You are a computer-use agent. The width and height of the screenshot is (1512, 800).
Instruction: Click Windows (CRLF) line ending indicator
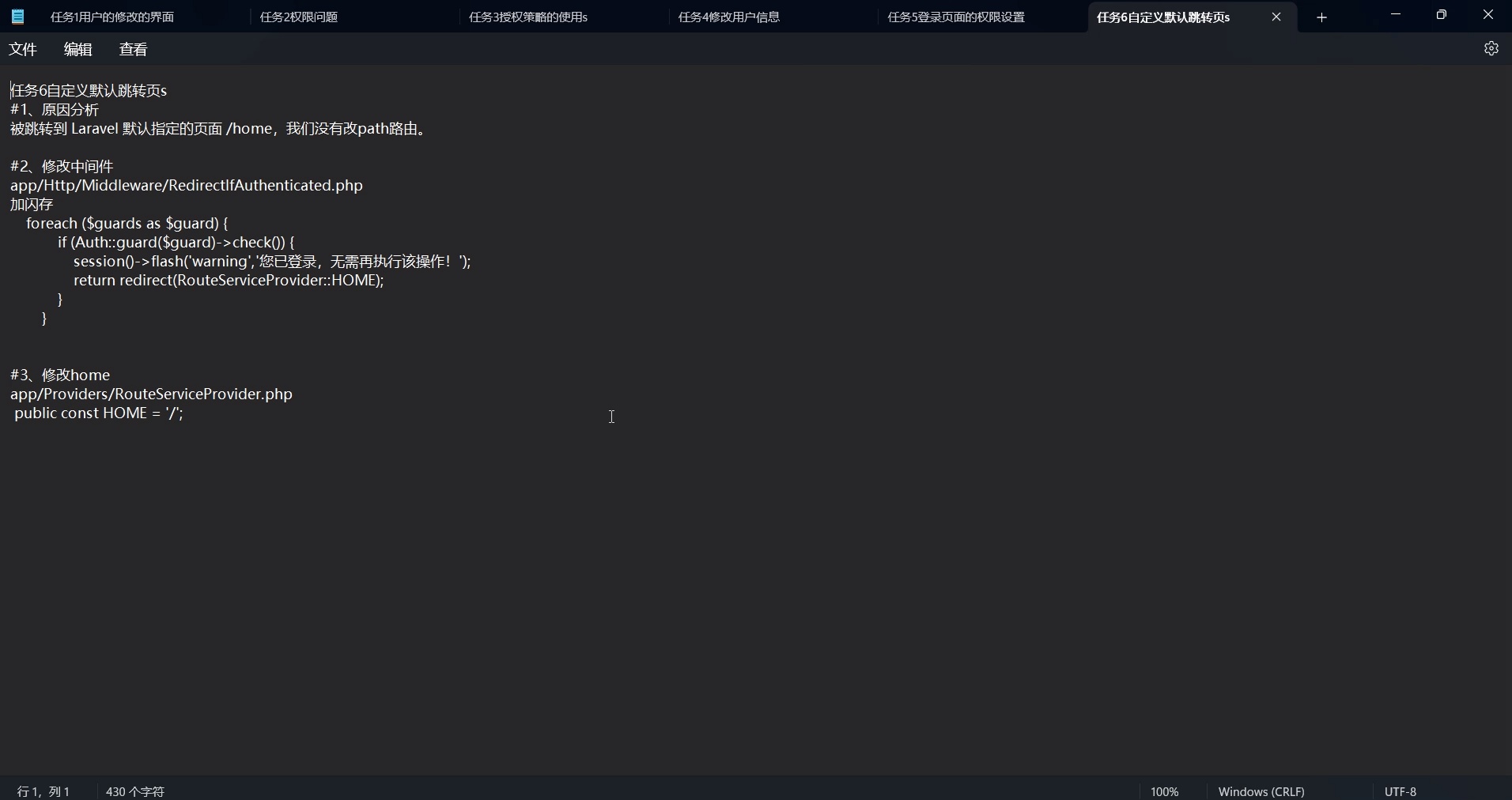pos(1261,791)
